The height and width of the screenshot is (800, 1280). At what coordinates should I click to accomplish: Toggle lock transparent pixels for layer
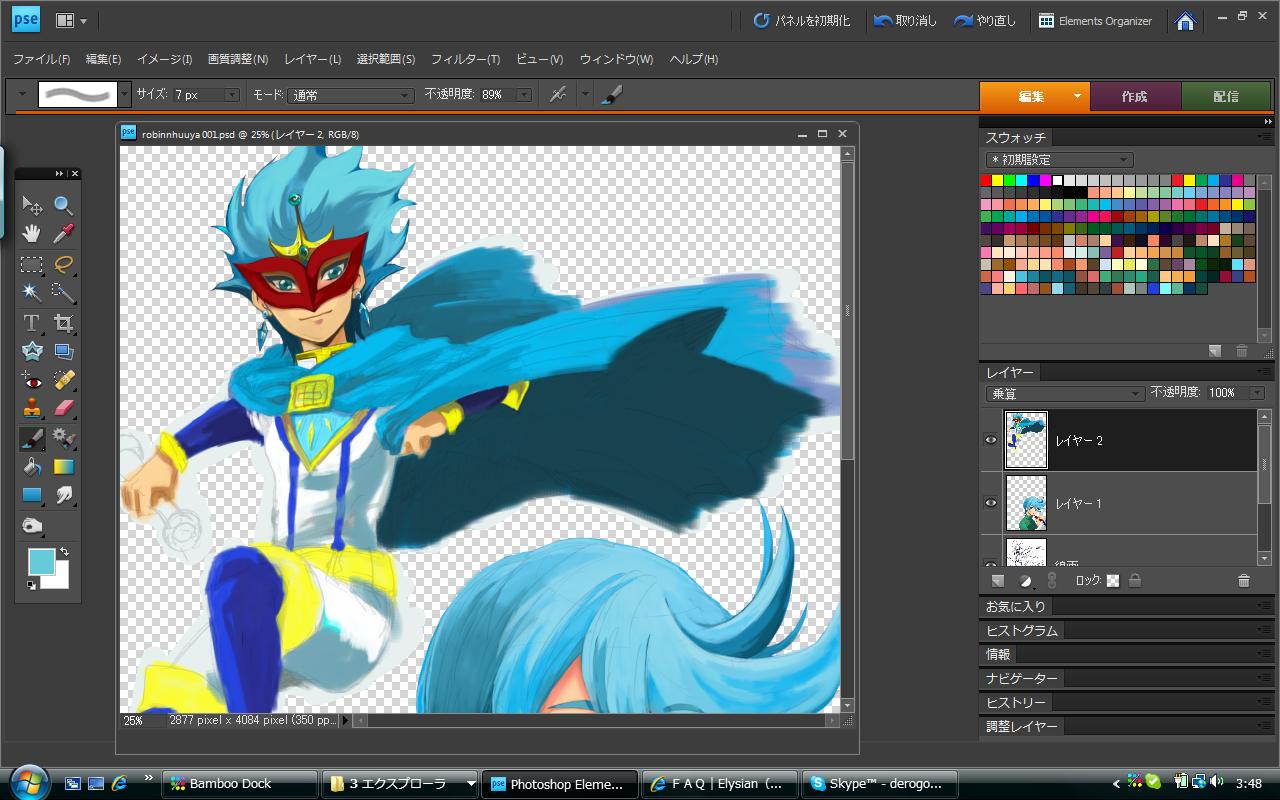point(1113,581)
